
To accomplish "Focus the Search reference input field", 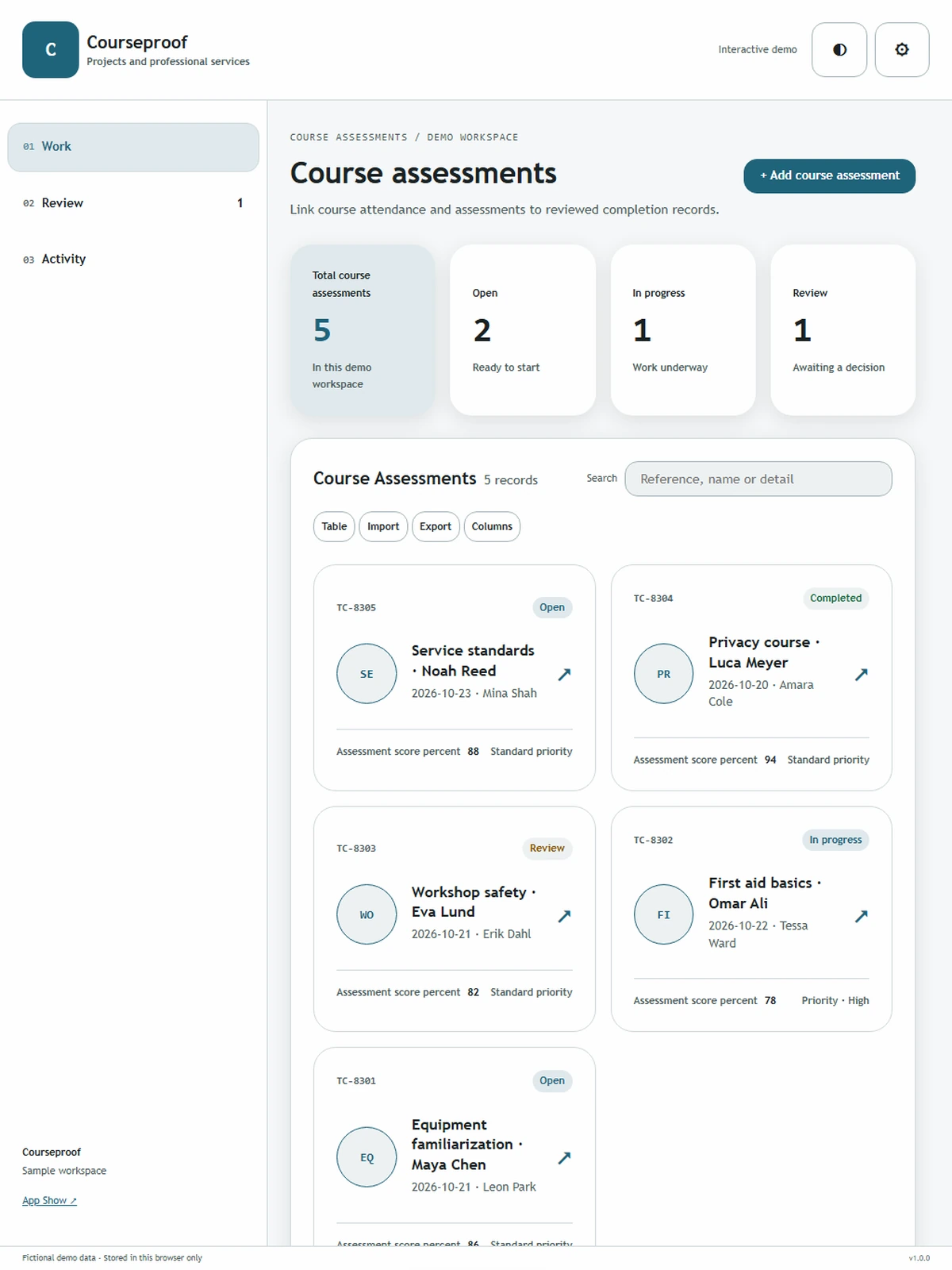I will coord(758,479).
